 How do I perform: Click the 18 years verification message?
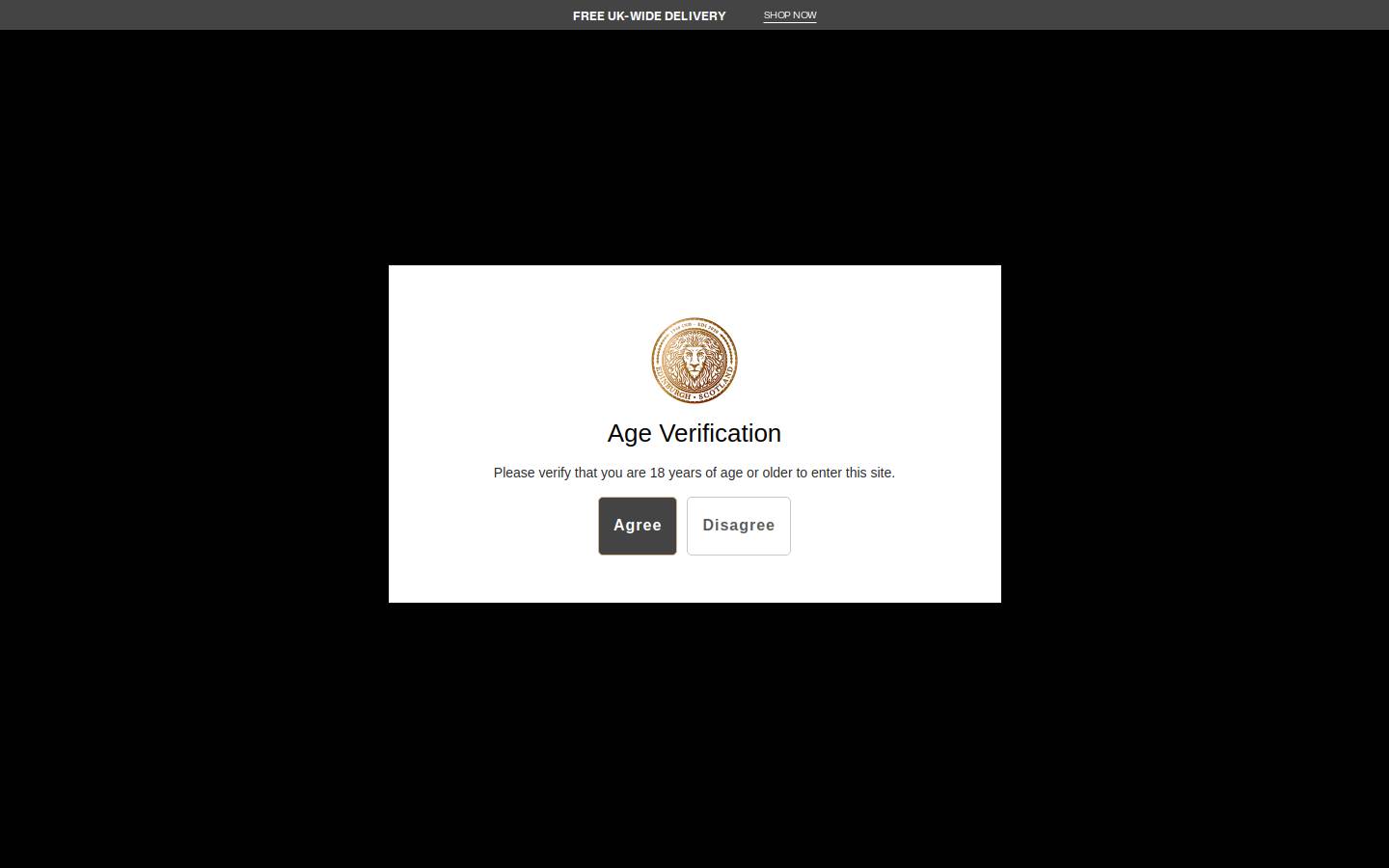click(x=694, y=473)
